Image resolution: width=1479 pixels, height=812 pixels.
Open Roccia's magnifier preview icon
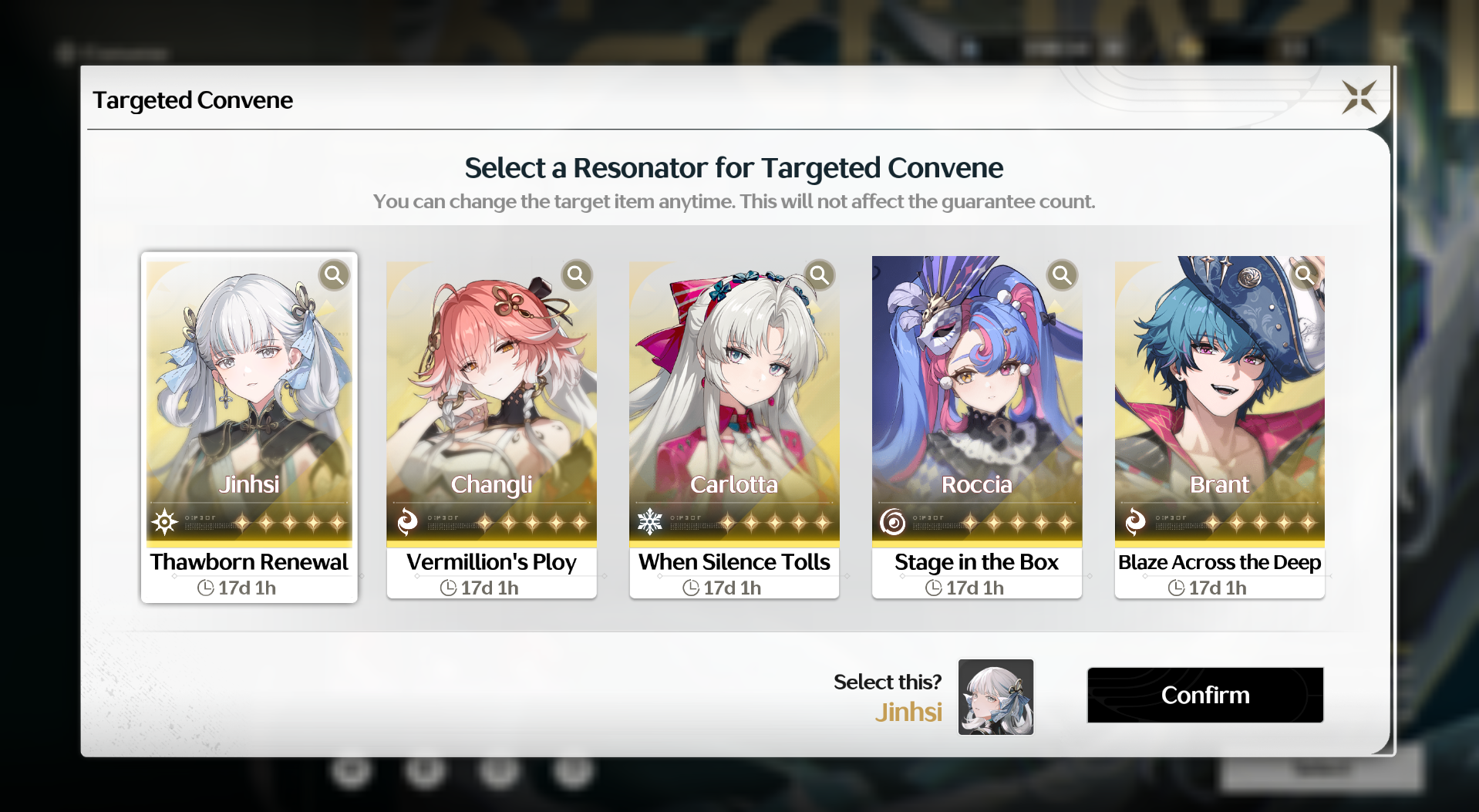coord(1062,275)
